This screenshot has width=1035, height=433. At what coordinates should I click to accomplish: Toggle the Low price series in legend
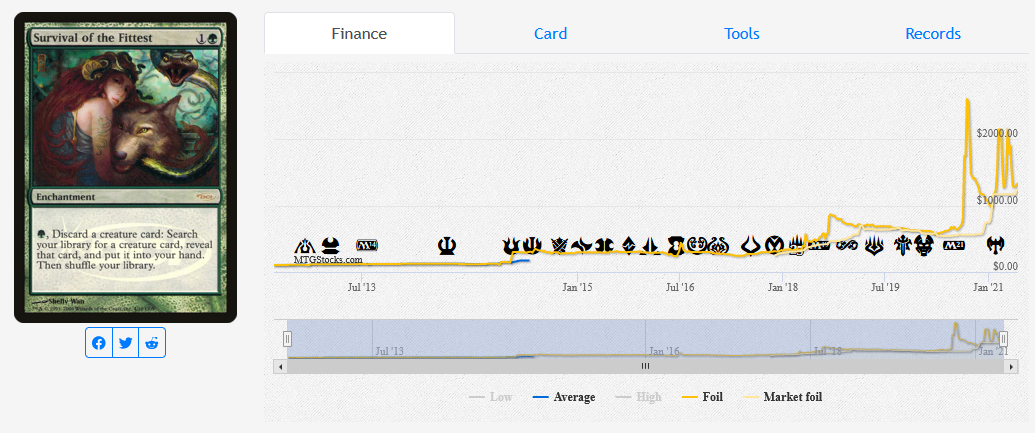pos(491,397)
